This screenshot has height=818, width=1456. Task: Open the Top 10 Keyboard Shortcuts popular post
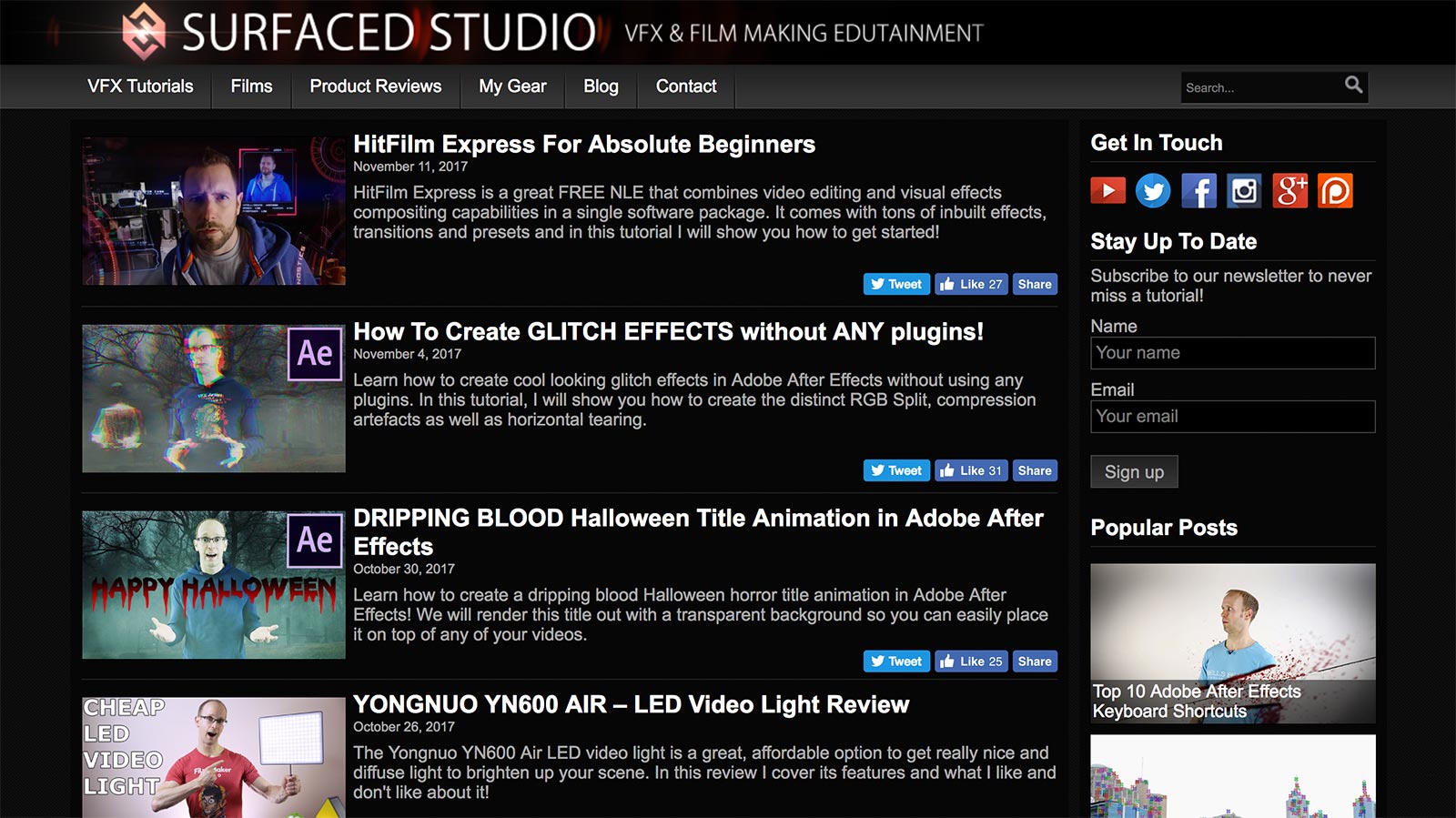point(1233,643)
